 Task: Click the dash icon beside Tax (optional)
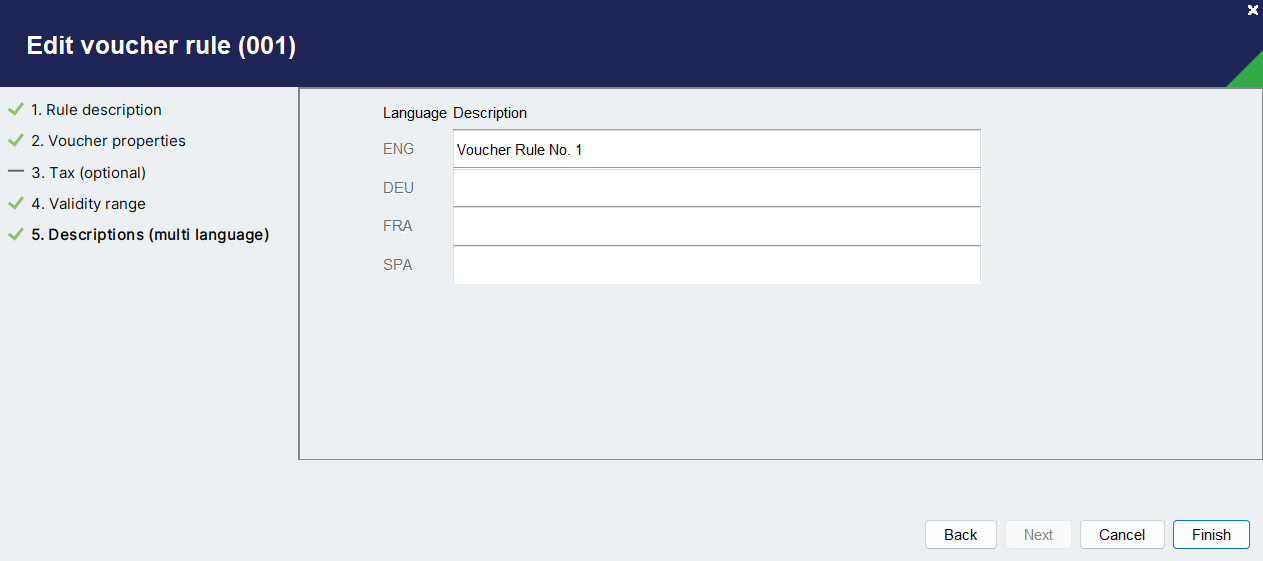click(x=15, y=172)
